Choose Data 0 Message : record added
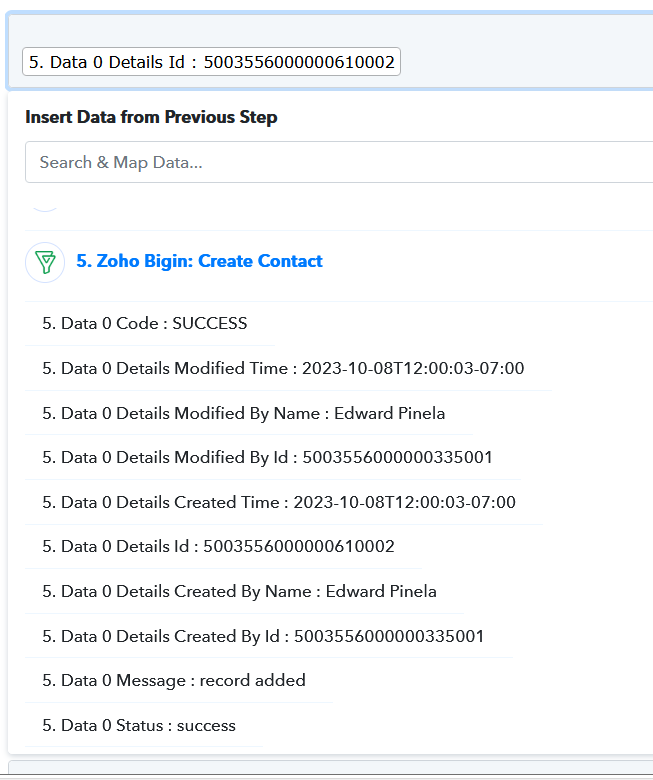The height and width of the screenshot is (780, 653). [174, 680]
